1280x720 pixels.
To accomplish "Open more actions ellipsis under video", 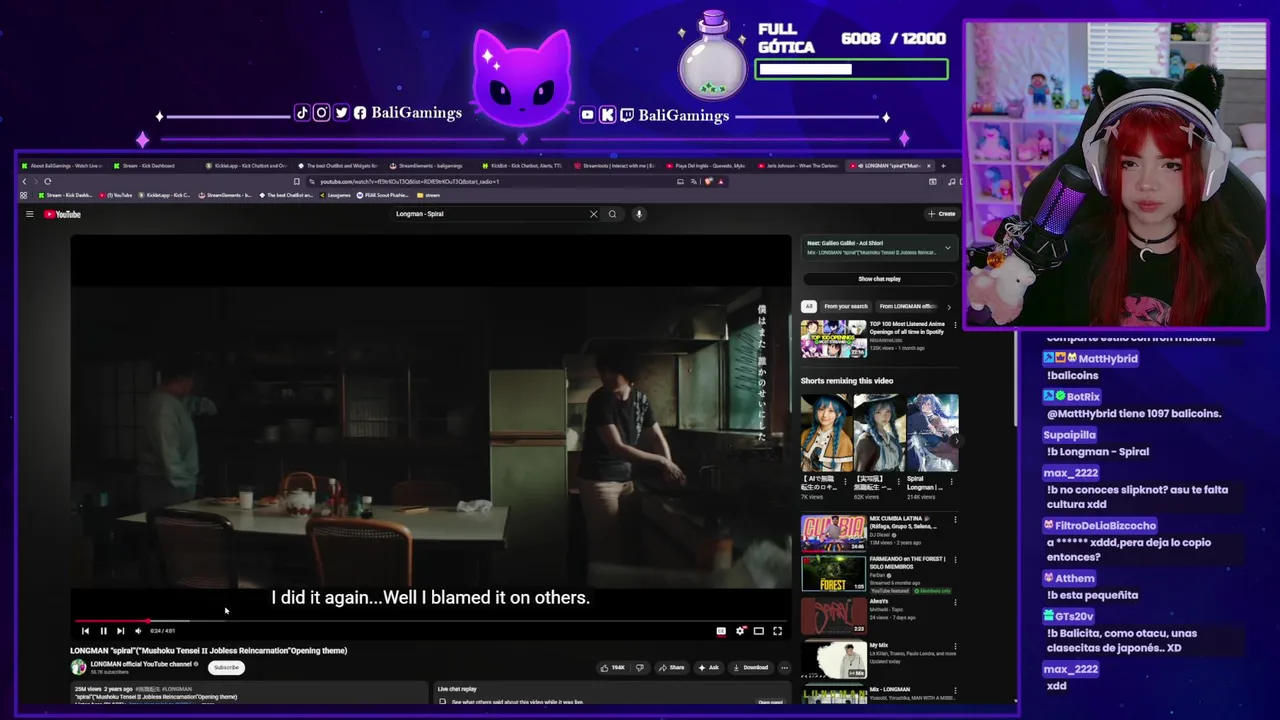I will coord(784,667).
